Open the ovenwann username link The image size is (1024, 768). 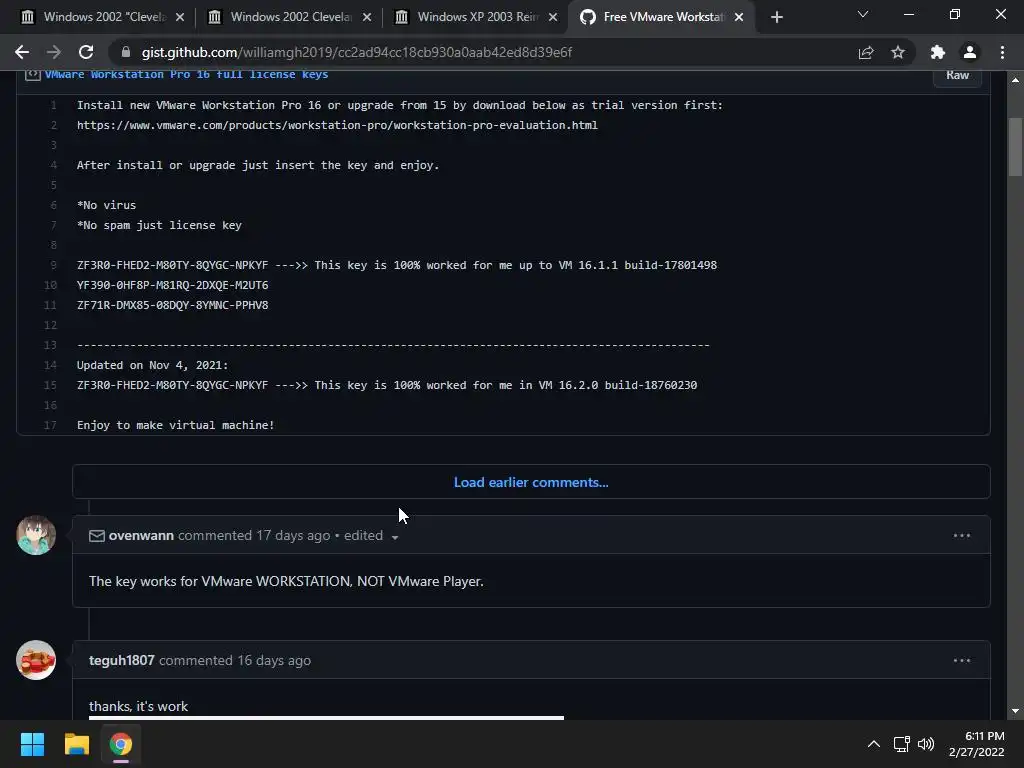141,536
